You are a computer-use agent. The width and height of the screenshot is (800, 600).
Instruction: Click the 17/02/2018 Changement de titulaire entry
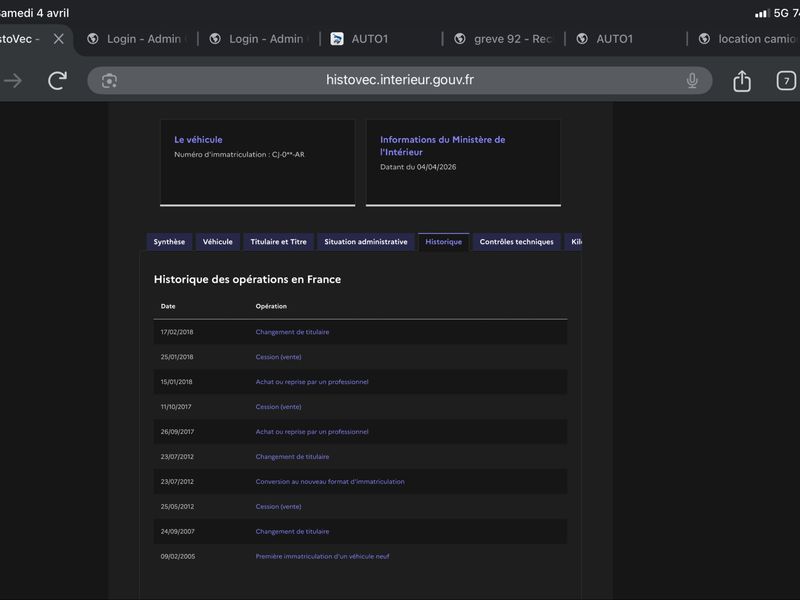point(292,332)
